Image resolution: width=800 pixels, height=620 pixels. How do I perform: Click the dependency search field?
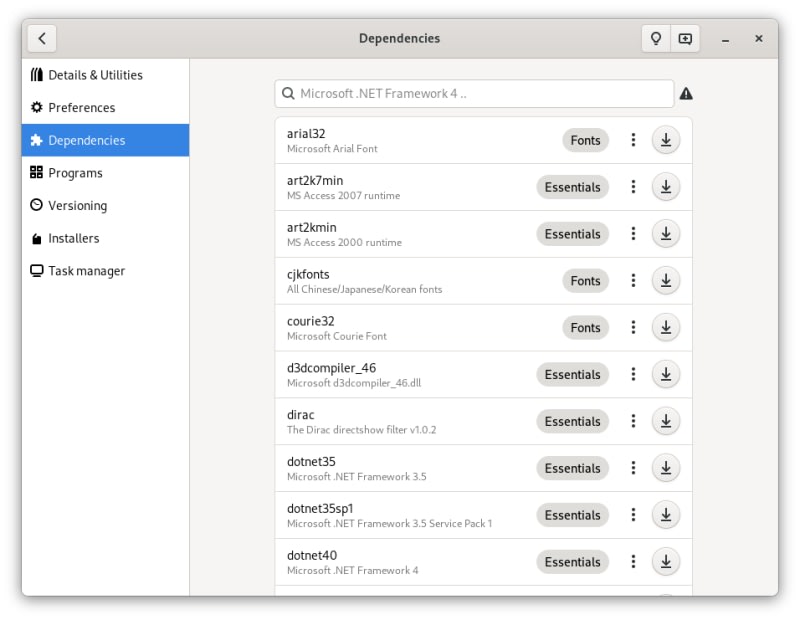click(474, 94)
